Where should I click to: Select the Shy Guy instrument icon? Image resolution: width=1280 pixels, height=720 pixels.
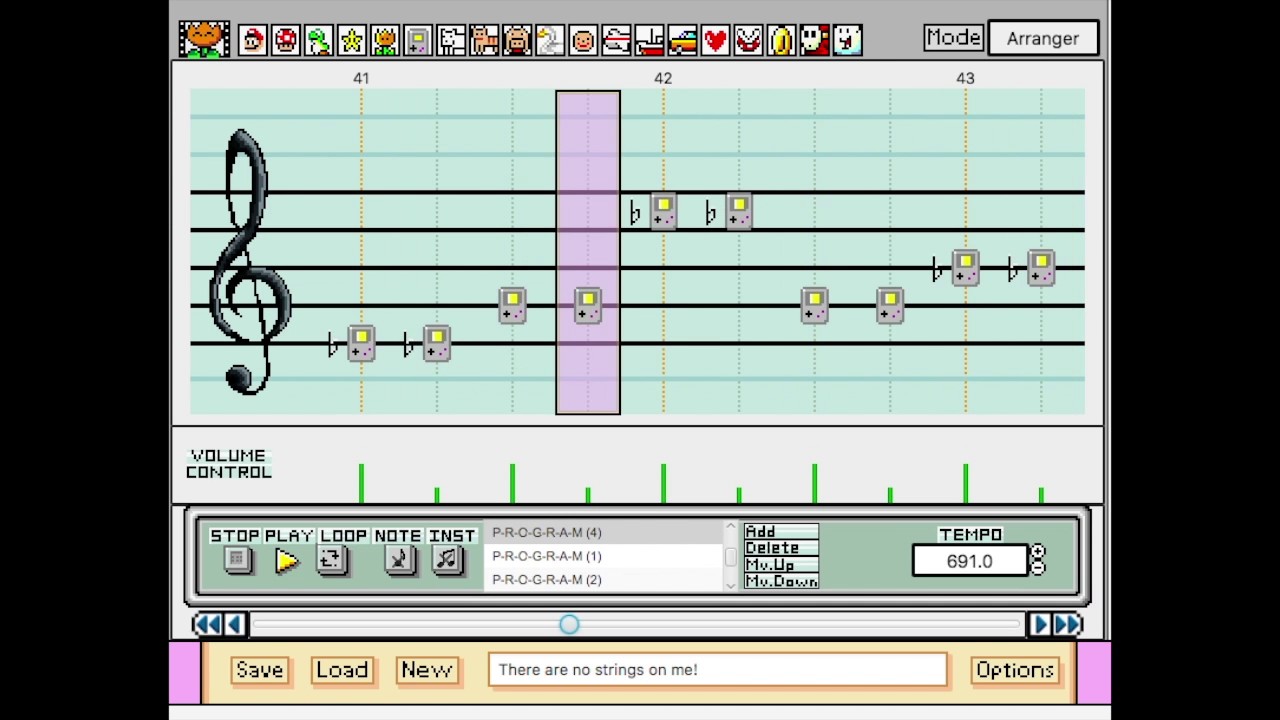point(814,40)
